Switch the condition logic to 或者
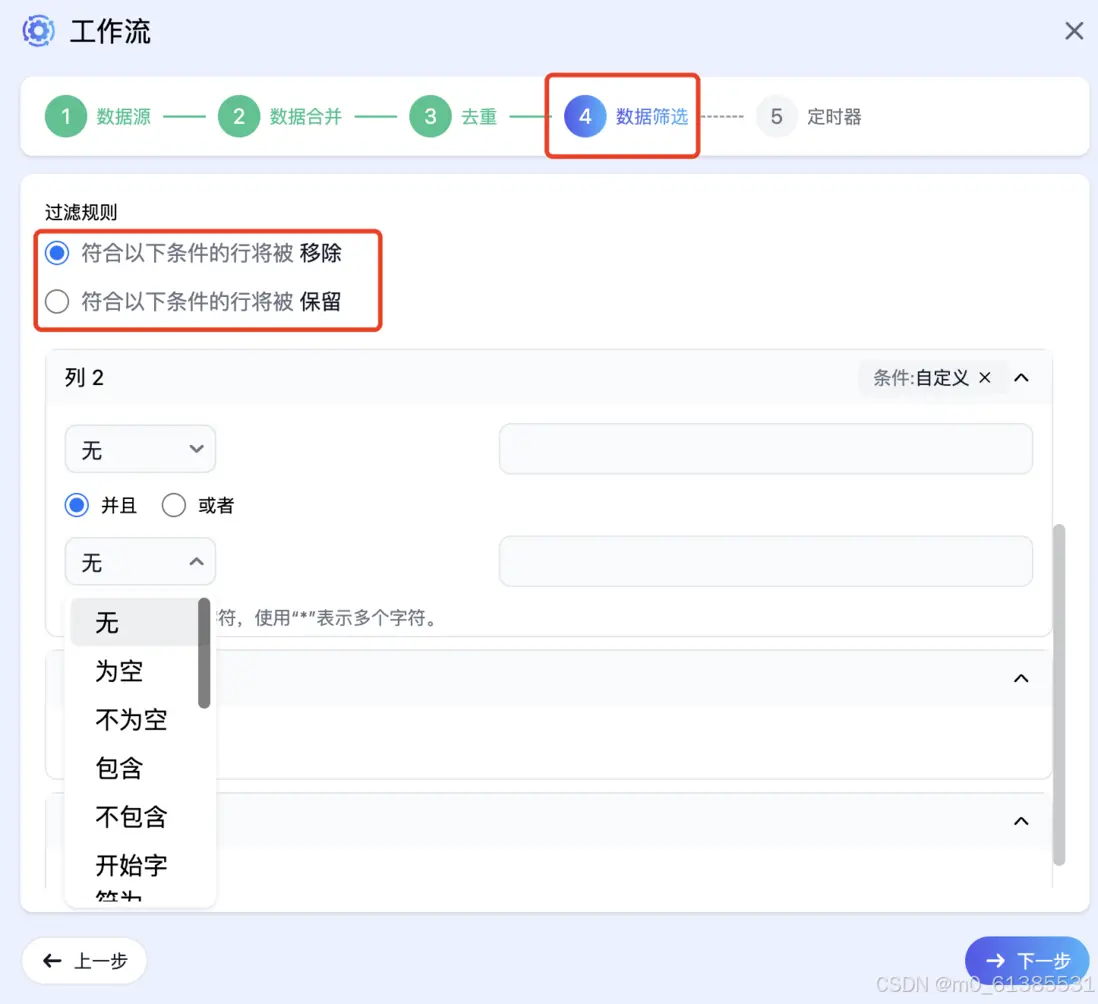 coord(174,505)
